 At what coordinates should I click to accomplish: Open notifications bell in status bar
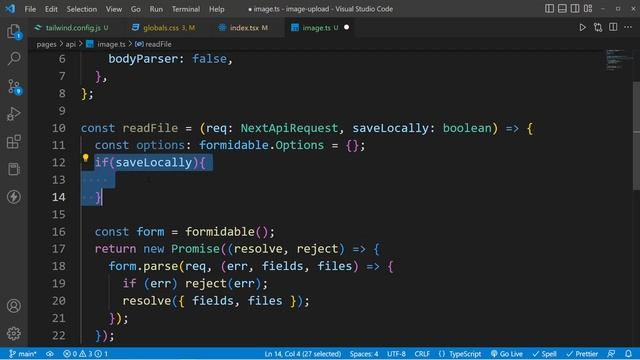pos(629,353)
